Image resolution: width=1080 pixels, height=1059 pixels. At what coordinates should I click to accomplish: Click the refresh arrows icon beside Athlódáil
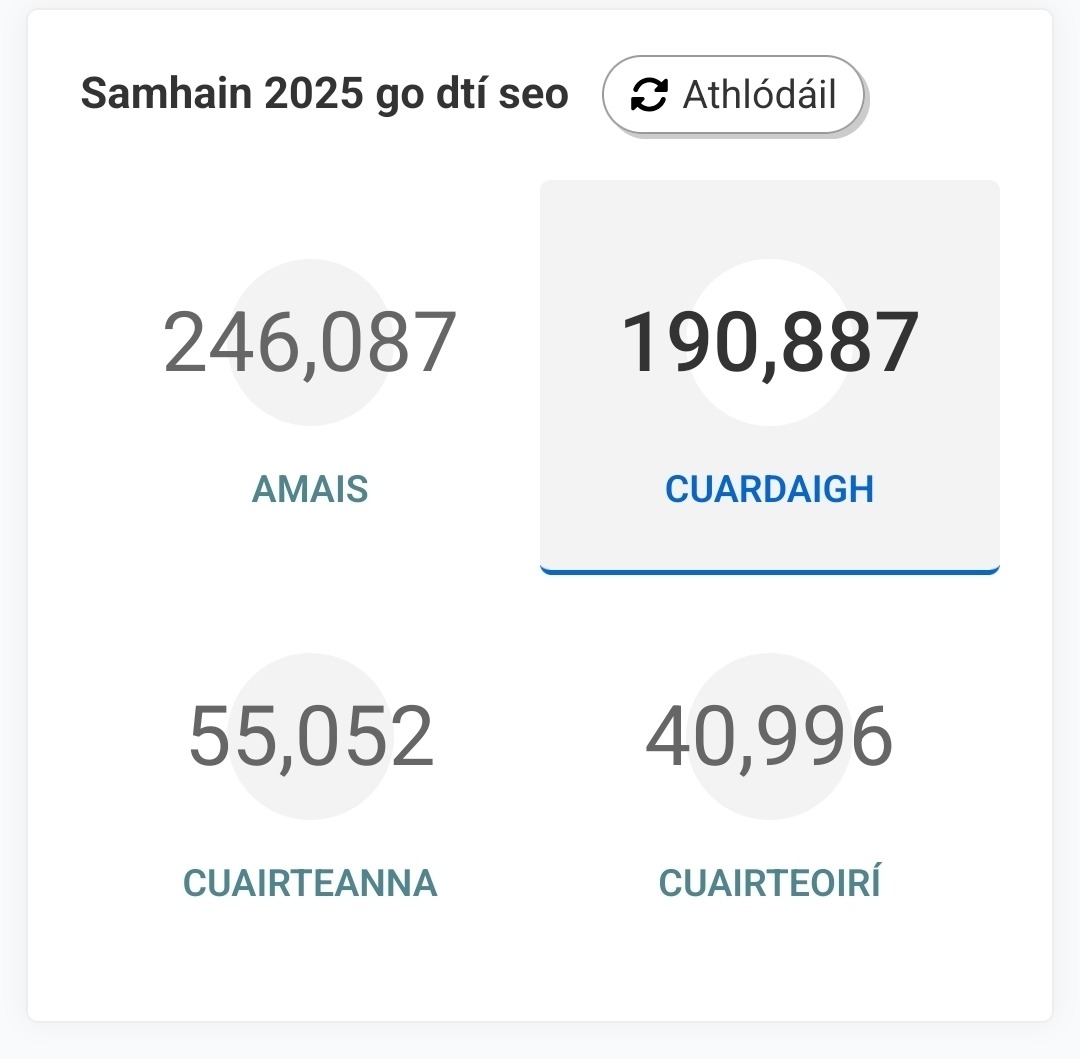(x=649, y=95)
